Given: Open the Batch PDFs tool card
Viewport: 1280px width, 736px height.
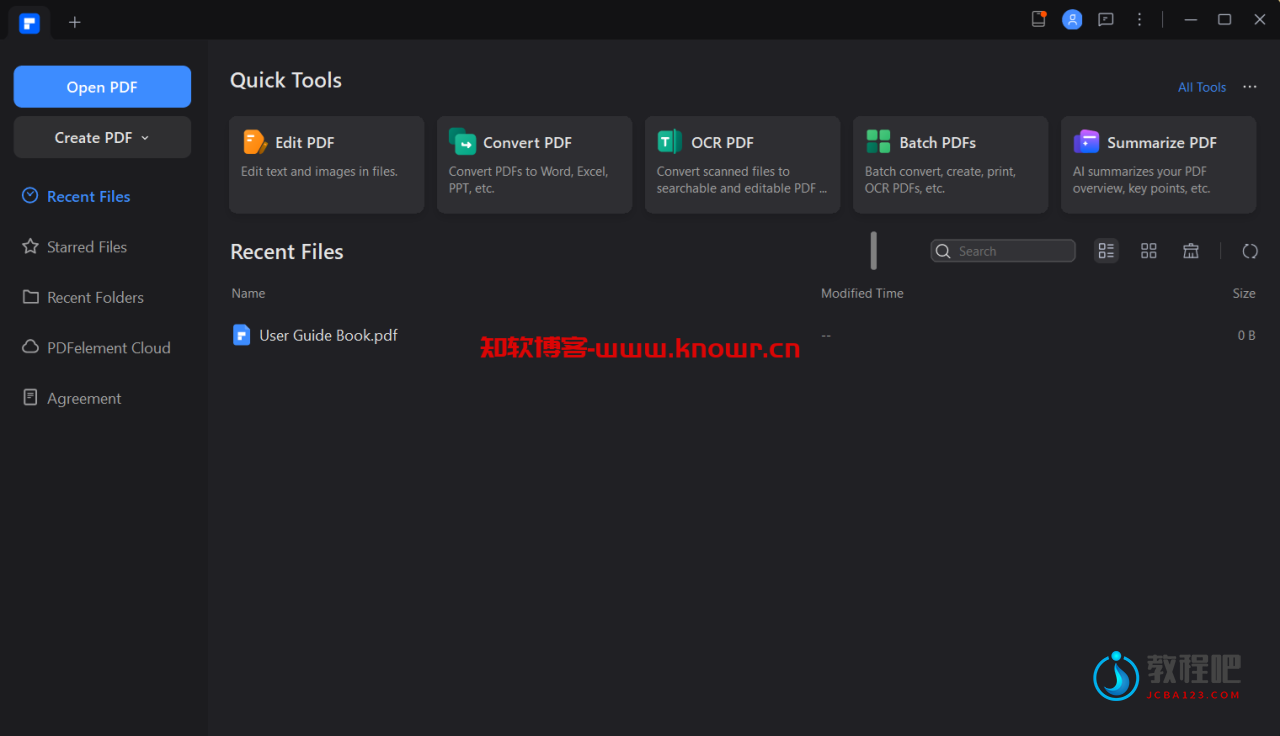Looking at the screenshot, I should click(951, 165).
